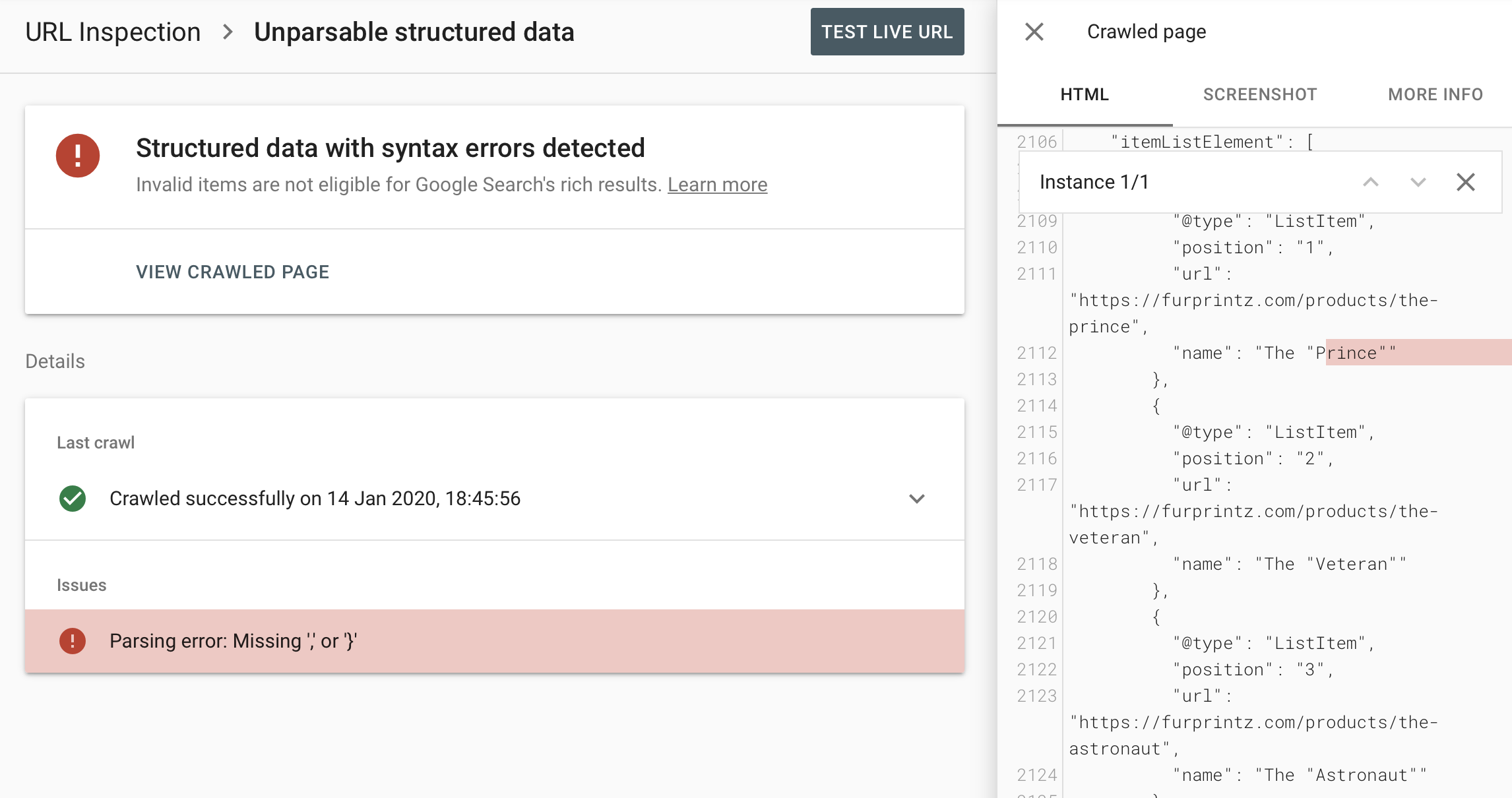The height and width of the screenshot is (798, 1512).
Task: Click VIEW CRAWLED PAGE button
Action: click(232, 271)
